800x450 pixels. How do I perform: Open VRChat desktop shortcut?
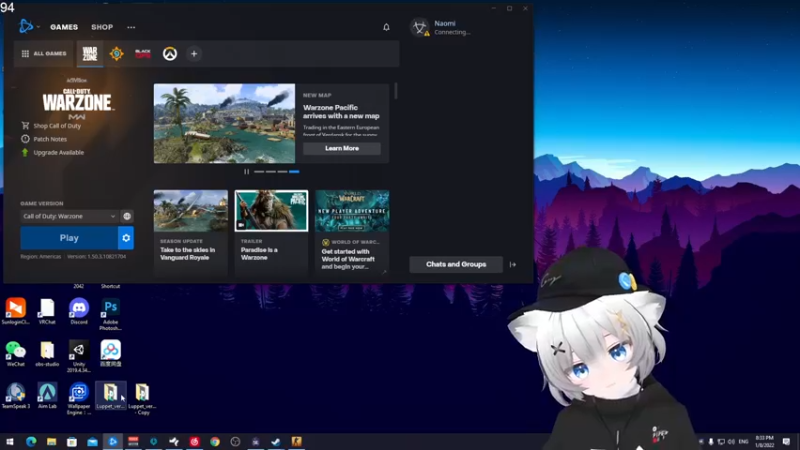pyautogui.click(x=47, y=311)
